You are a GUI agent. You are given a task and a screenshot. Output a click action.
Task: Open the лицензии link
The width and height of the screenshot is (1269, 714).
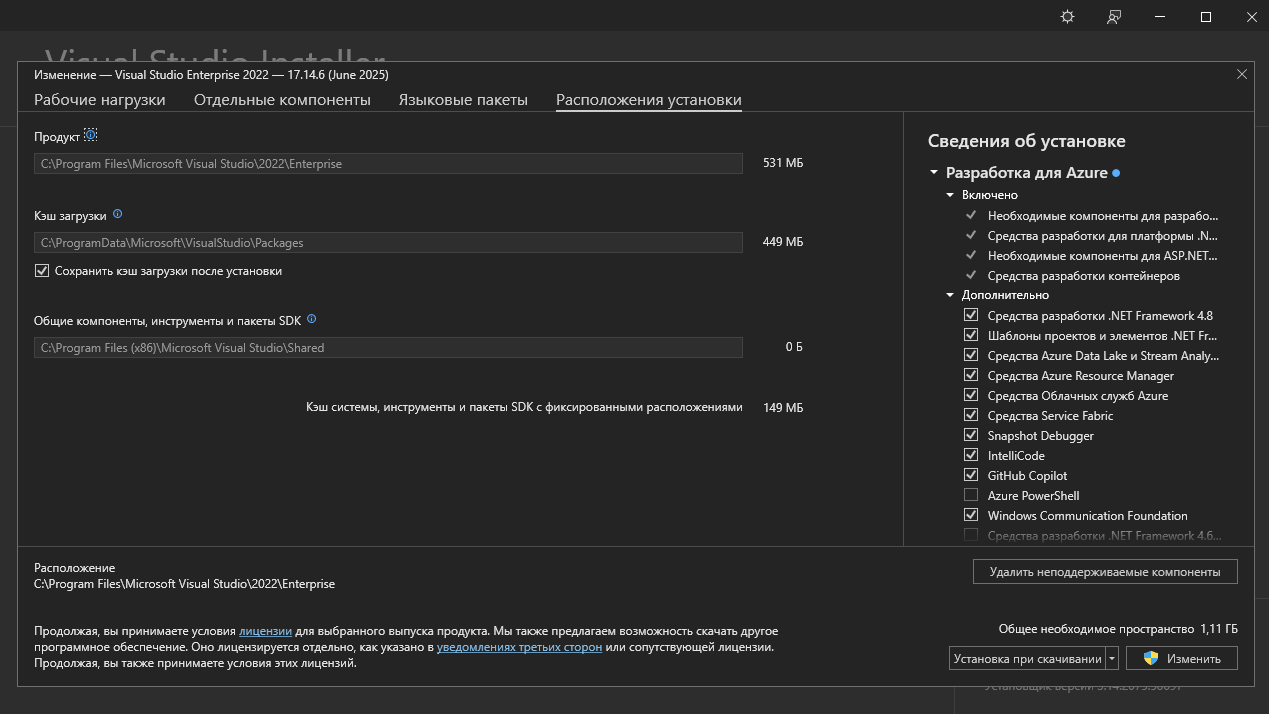pyautogui.click(x=265, y=631)
